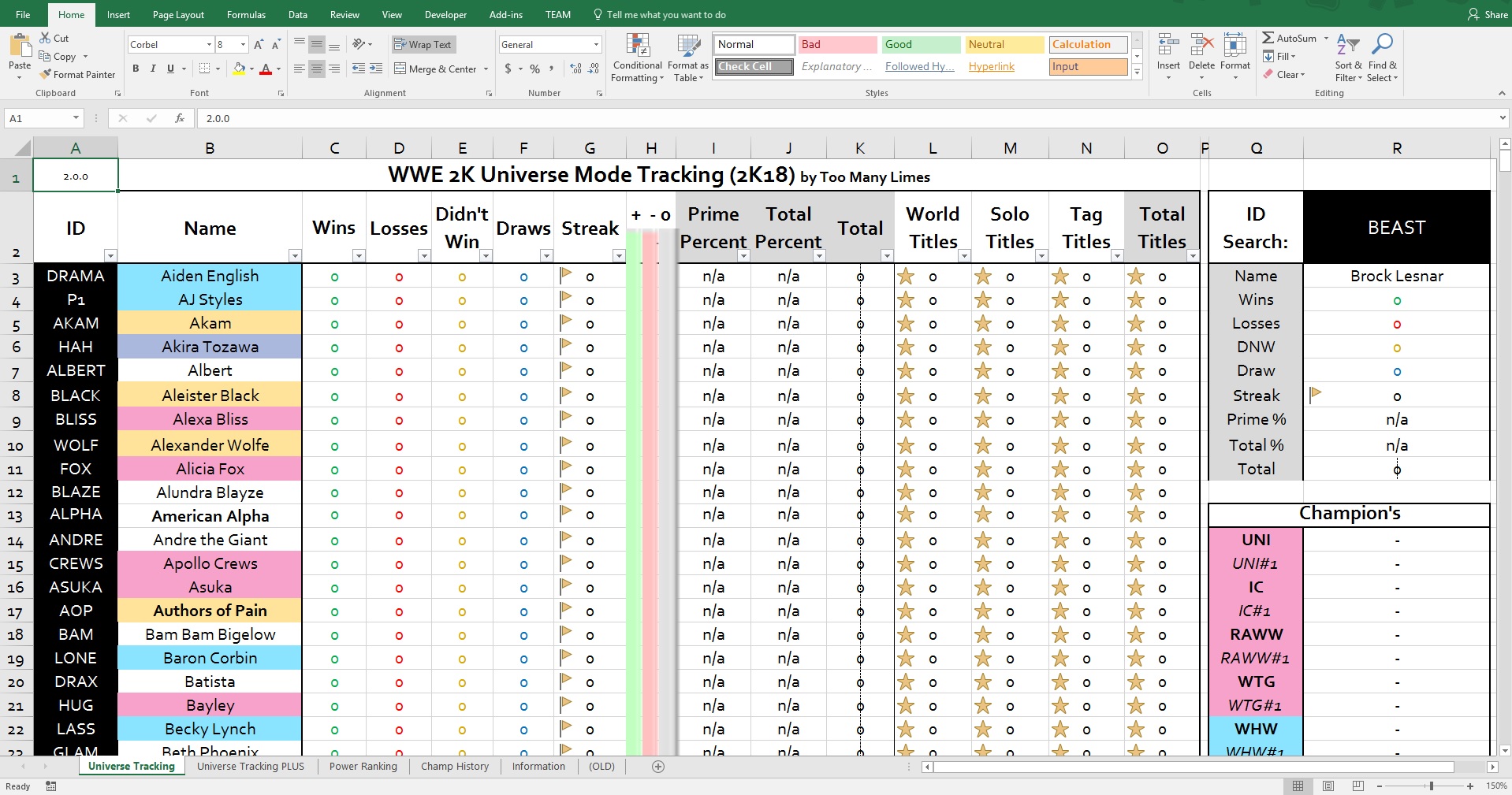This screenshot has height=795, width=1512.
Task: Click Tell me what you want to do
Action: pyautogui.click(x=659, y=14)
